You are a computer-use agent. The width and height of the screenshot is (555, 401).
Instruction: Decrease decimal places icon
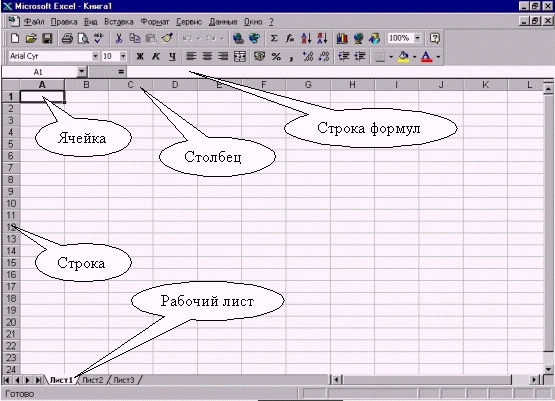[x=324, y=56]
